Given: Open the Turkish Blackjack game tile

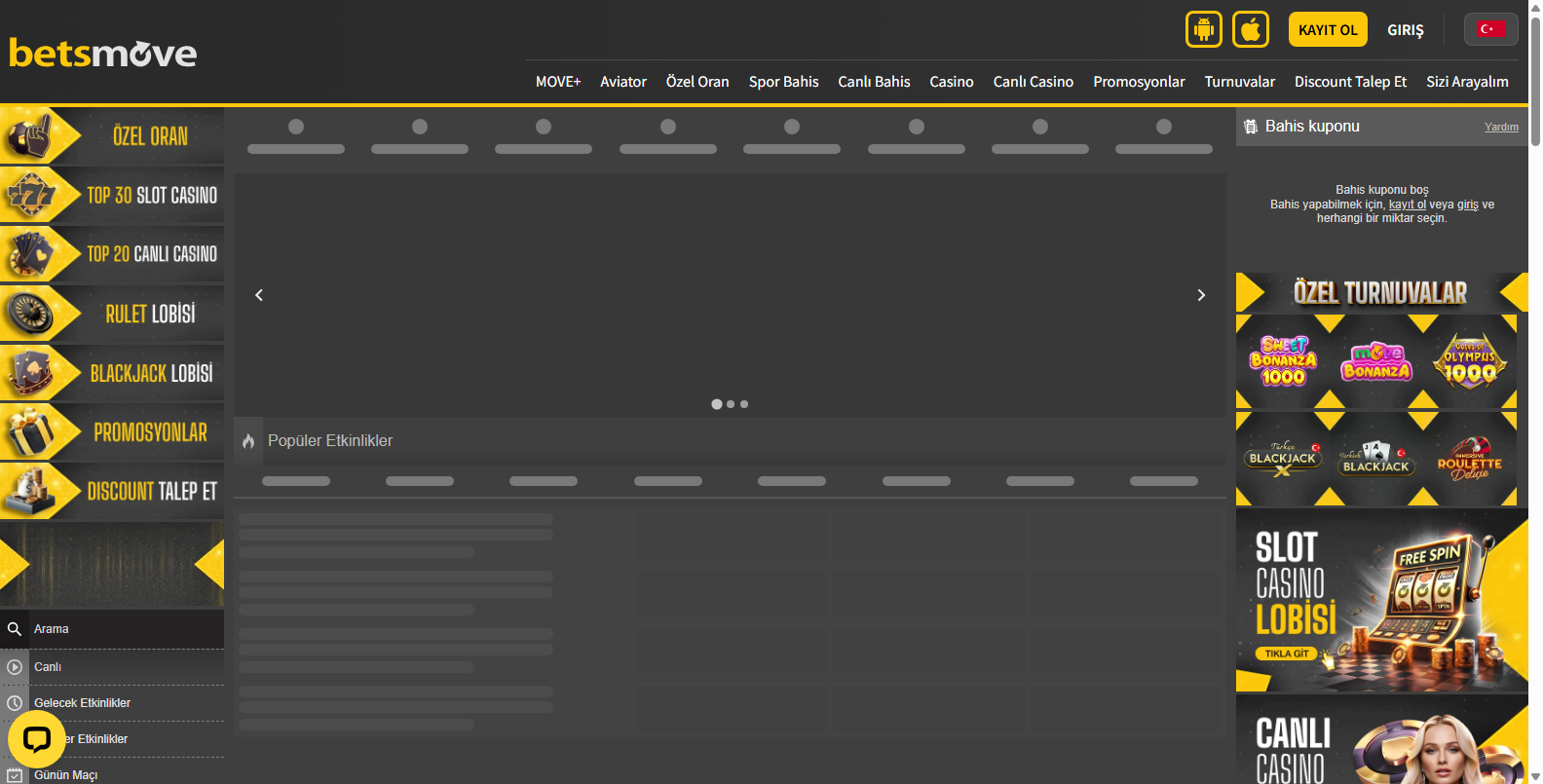Looking at the screenshot, I should pyautogui.click(x=1375, y=459).
